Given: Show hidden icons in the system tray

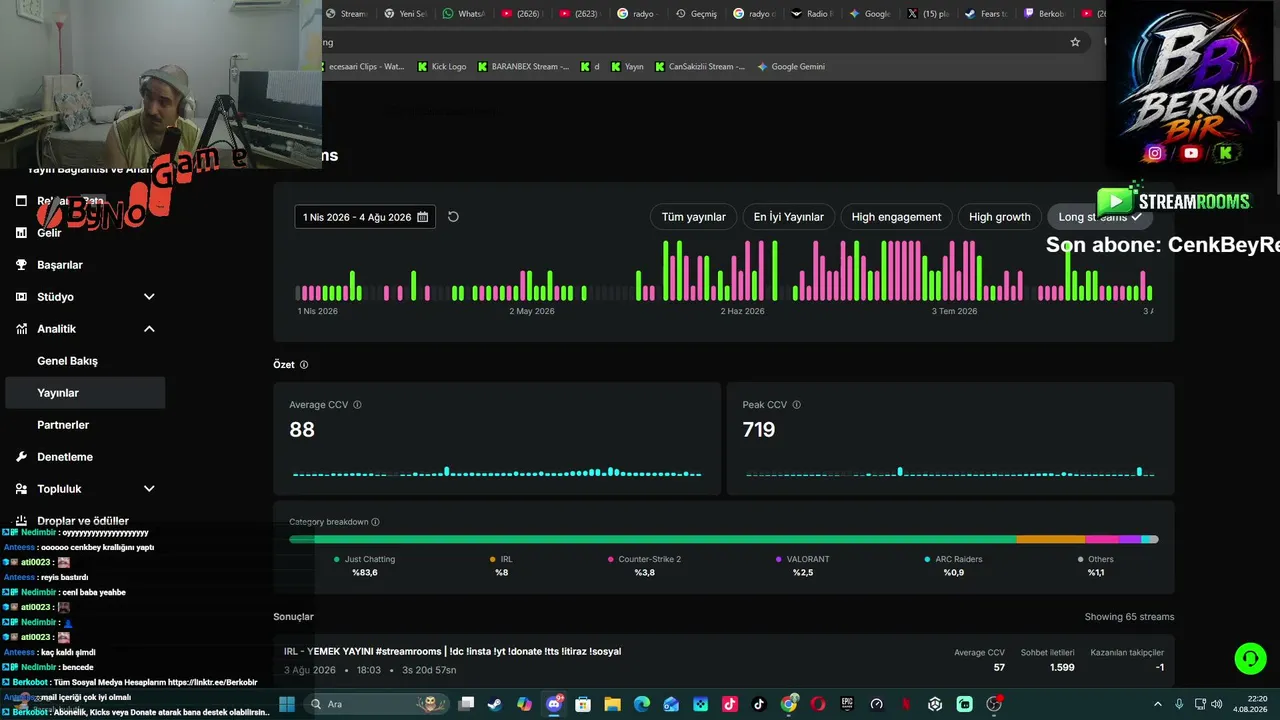Looking at the screenshot, I should [x=1158, y=704].
